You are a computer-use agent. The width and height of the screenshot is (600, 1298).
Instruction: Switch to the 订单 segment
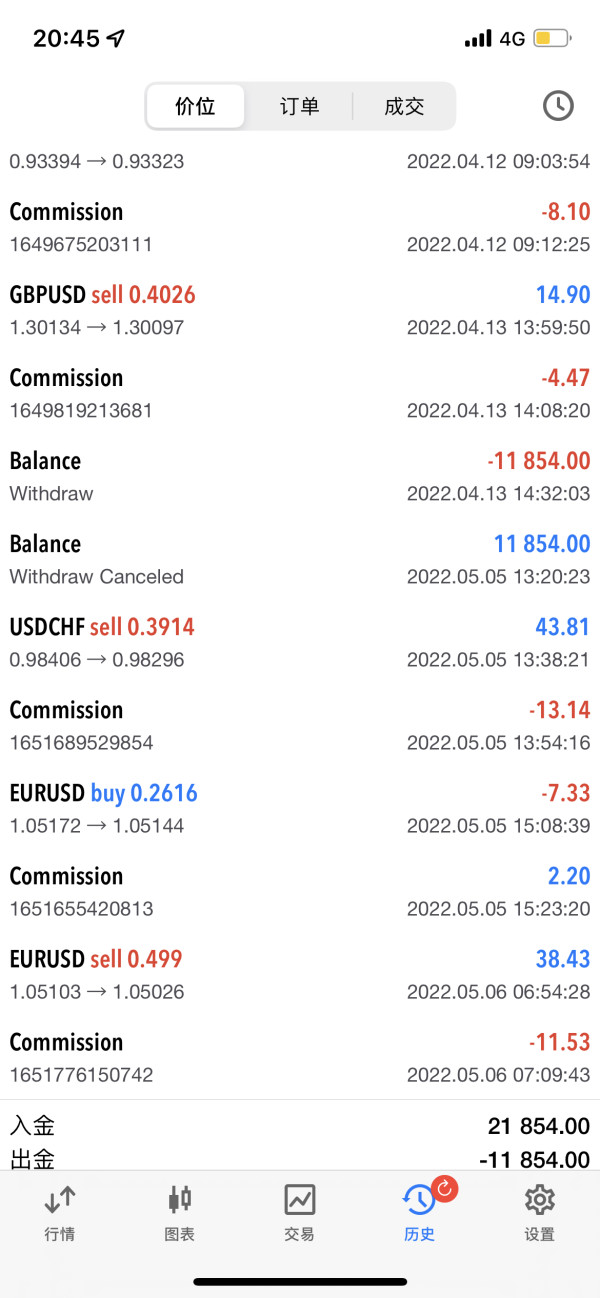(299, 107)
